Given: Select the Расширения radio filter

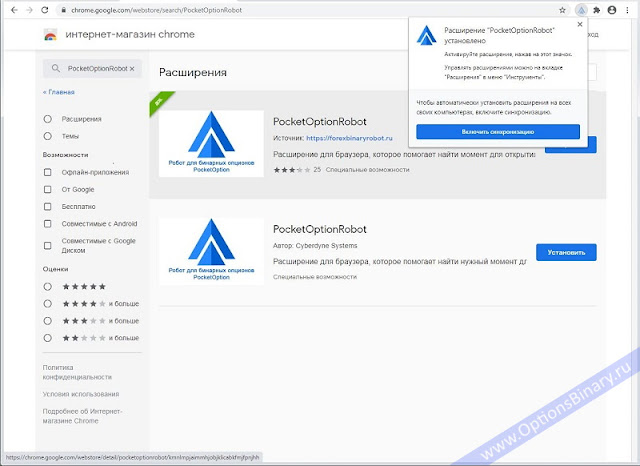Looking at the screenshot, I should (x=48, y=119).
